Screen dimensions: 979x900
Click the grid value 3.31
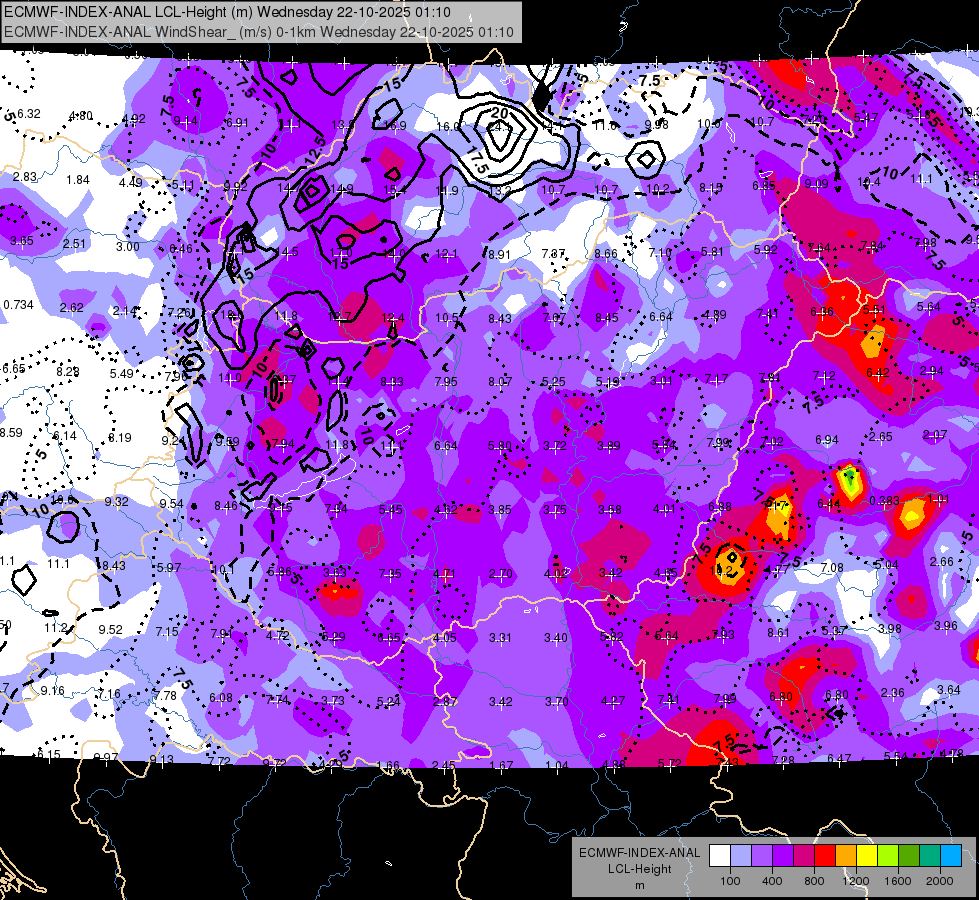pyautogui.click(x=500, y=638)
